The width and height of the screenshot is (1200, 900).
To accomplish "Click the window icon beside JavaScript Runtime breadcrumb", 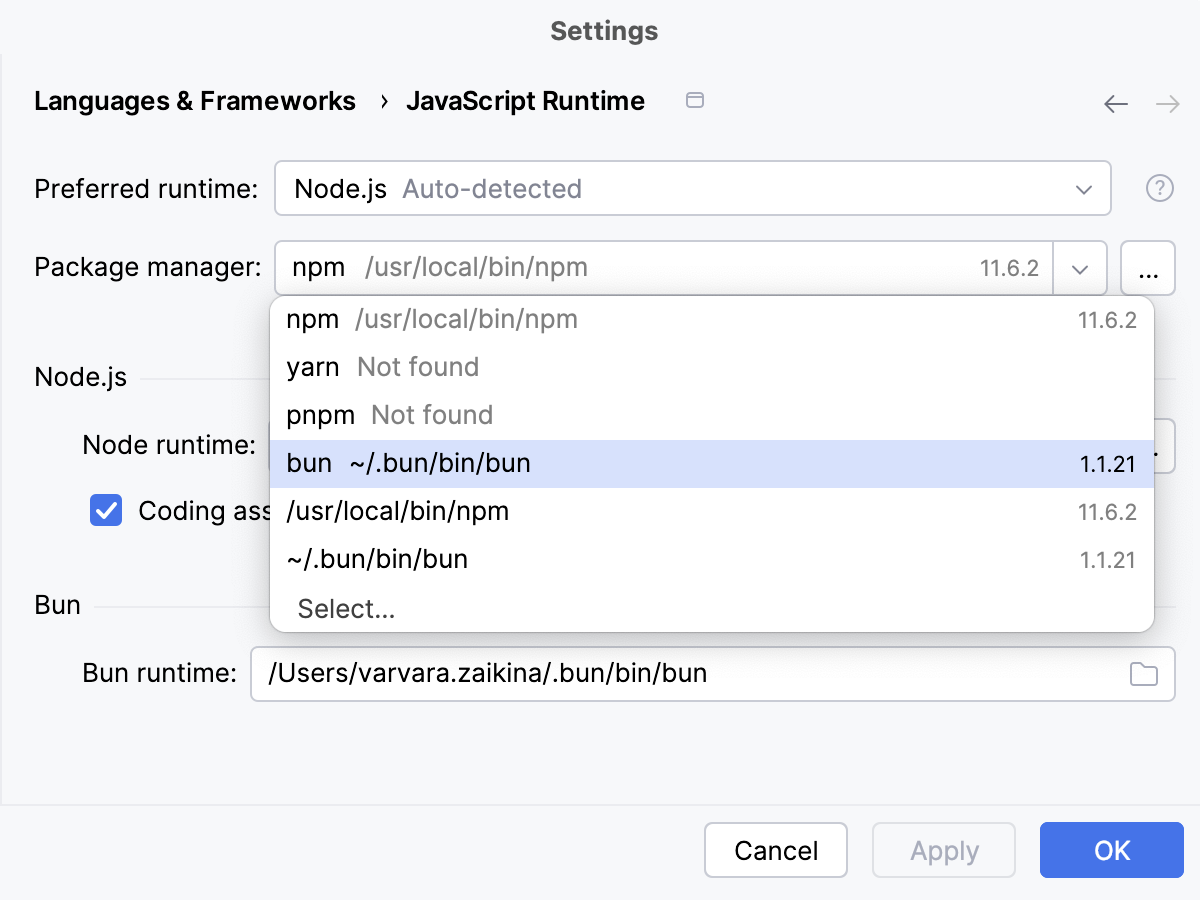I will [x=695, y=100].
